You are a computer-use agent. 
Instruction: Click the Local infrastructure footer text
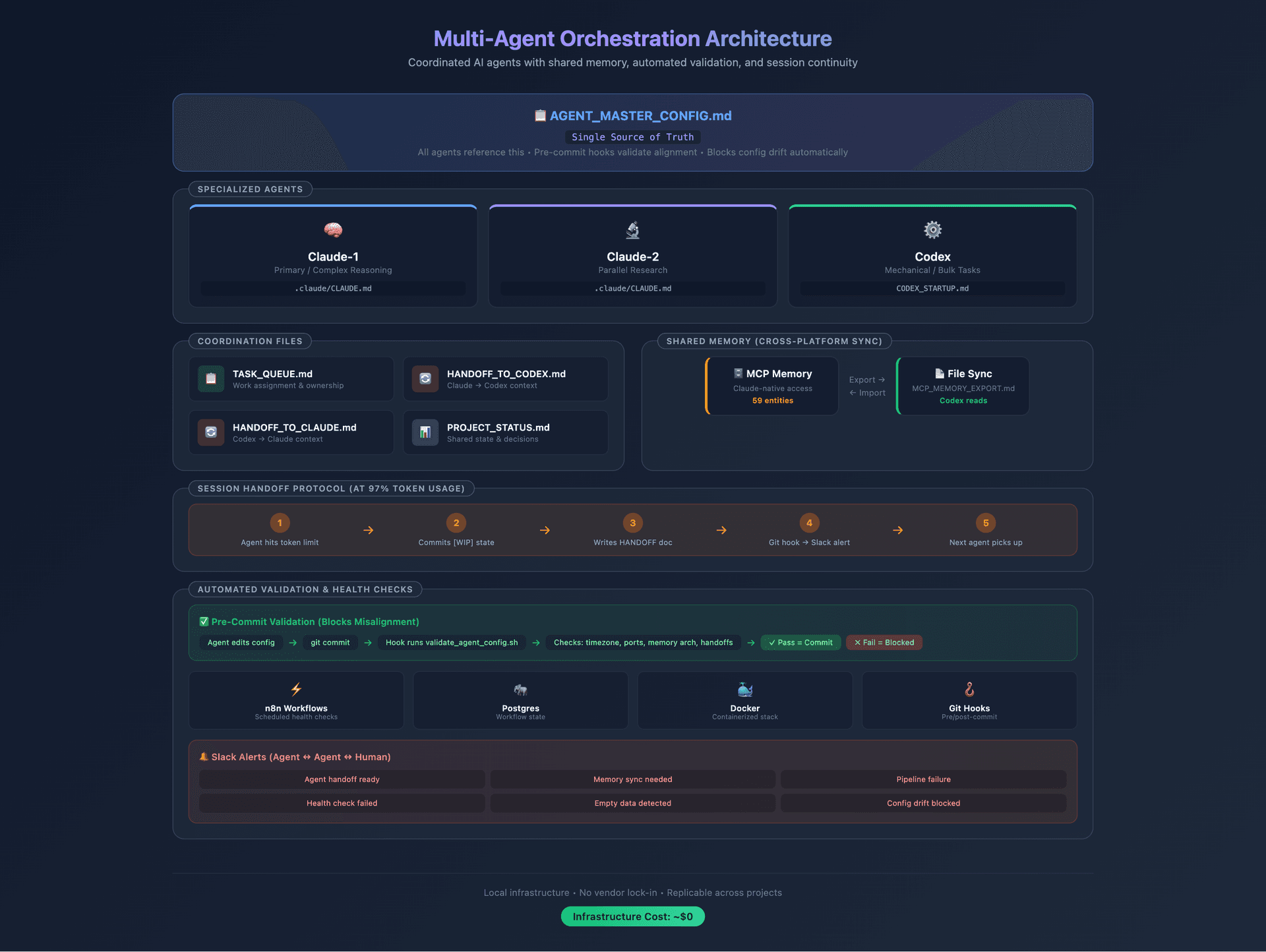click(526, 893)
